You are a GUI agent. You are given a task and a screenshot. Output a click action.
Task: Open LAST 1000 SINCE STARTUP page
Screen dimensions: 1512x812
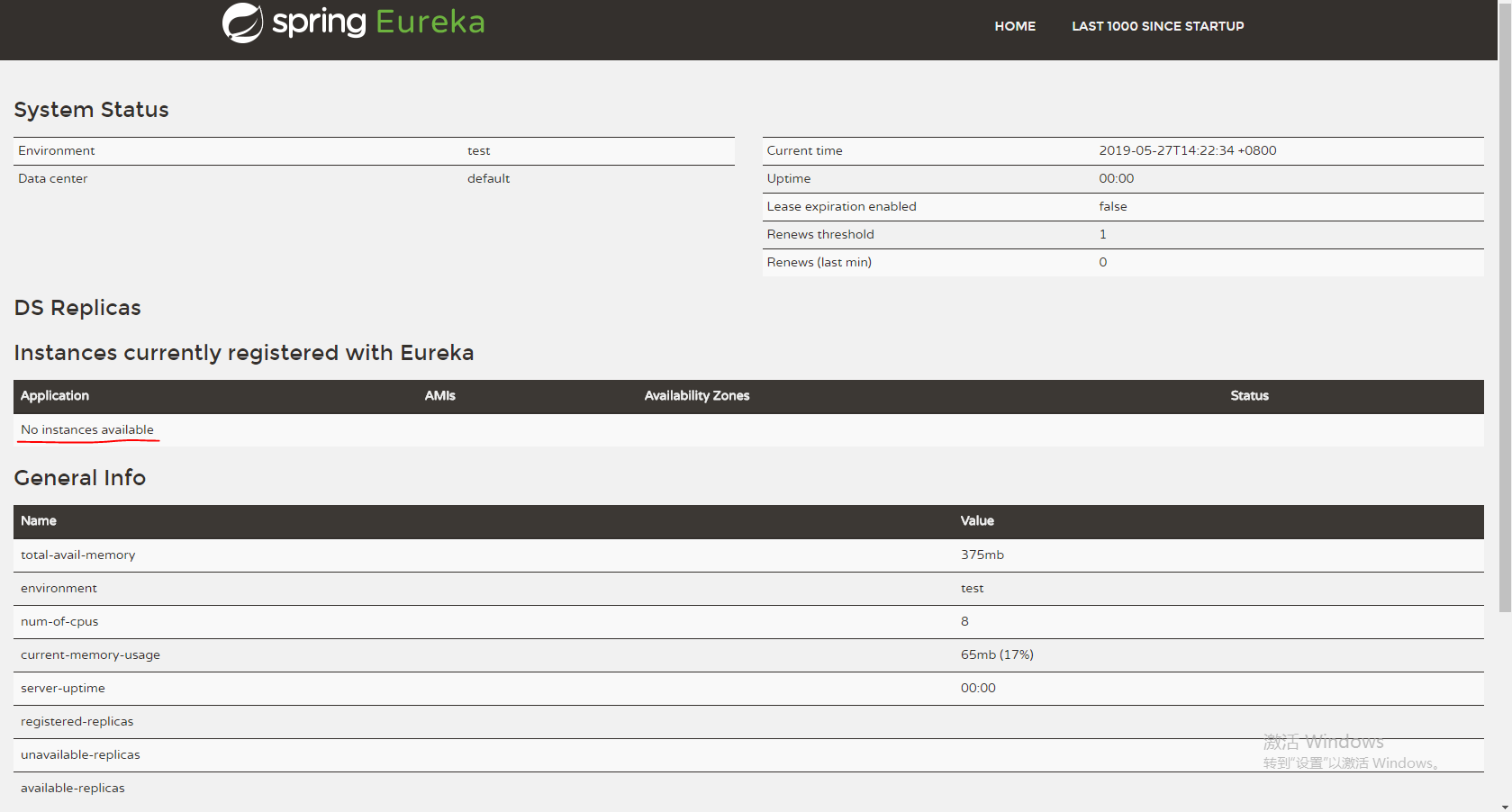(1158, 26)
